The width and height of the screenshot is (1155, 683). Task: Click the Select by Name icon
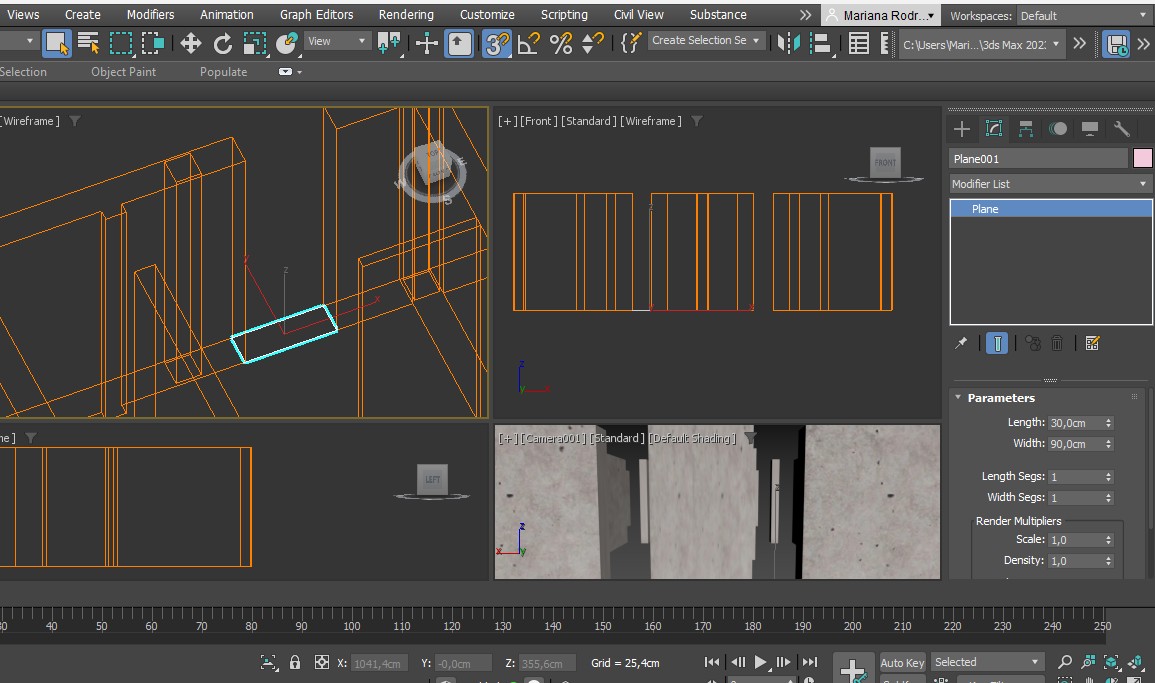(x=89, y=43)
